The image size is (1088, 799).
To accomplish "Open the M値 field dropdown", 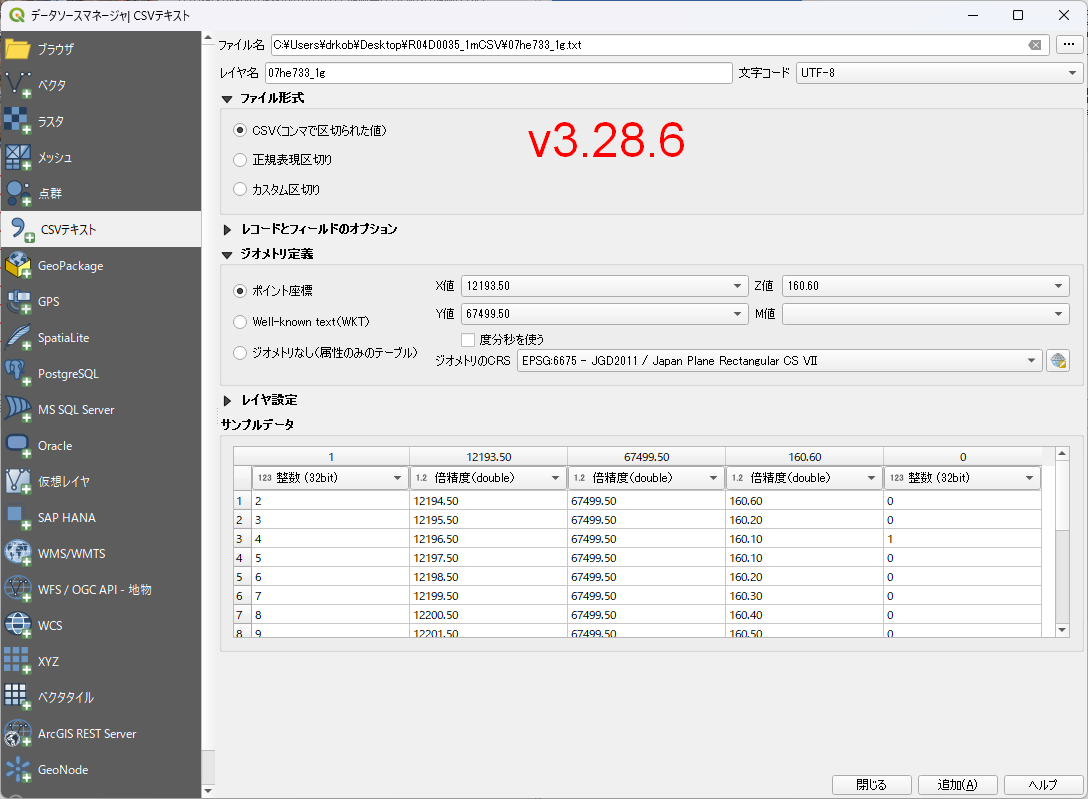I will [x=926, y=314].
